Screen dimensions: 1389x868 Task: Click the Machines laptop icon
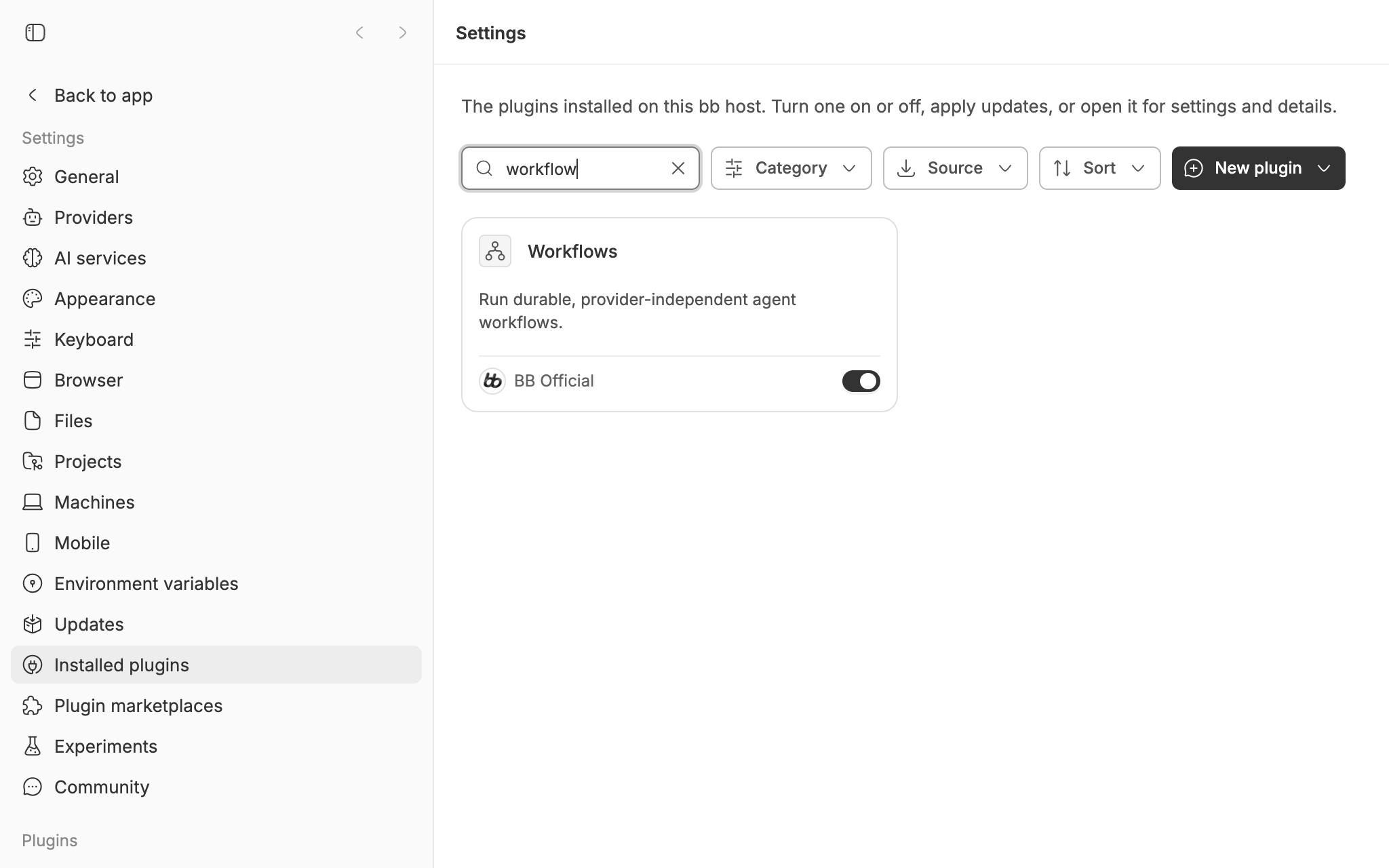tap(33, 502)
